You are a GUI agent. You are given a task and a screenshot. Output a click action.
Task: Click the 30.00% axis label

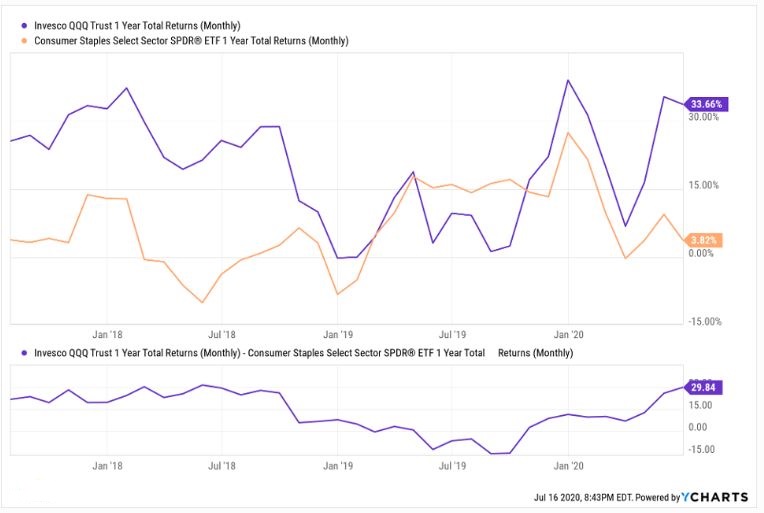tap(704, 117)
